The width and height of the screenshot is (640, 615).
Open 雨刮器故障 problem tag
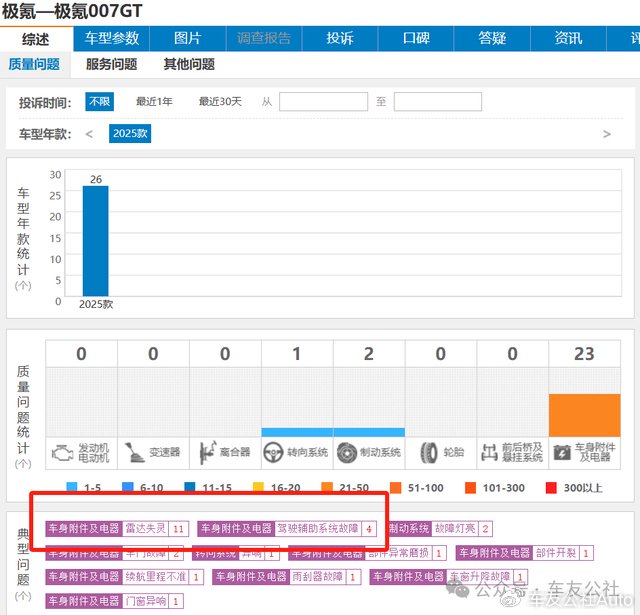[x=287, y=577]
